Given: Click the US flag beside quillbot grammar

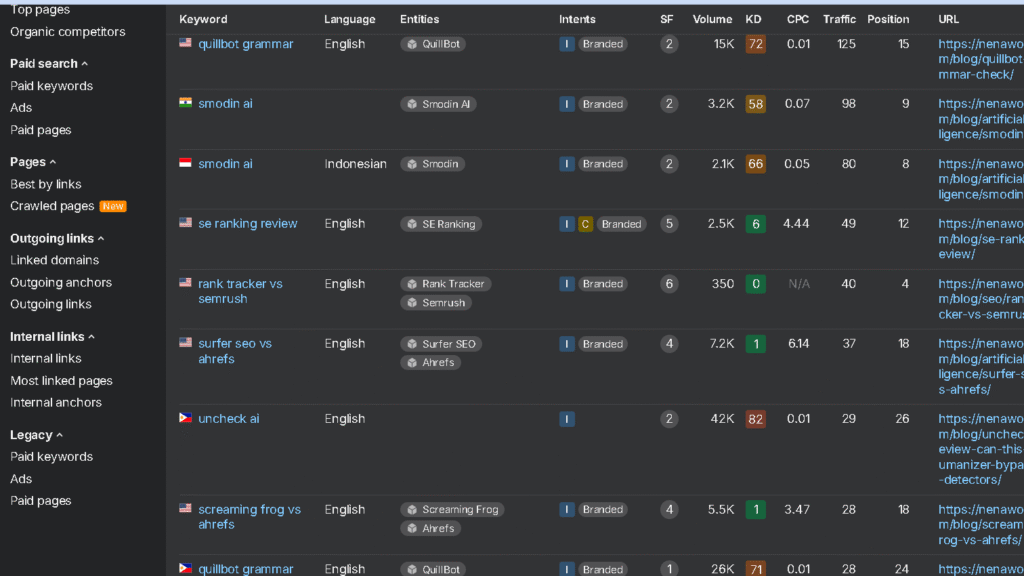Looking at the screenshot, I should coord(186,43).
